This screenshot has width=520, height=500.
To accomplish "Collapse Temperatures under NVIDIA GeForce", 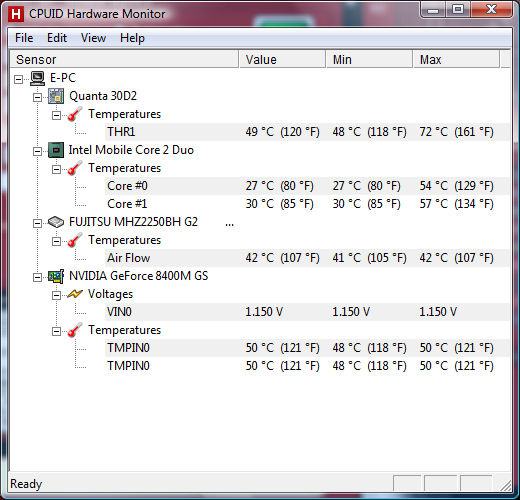I will coord(56,331).
